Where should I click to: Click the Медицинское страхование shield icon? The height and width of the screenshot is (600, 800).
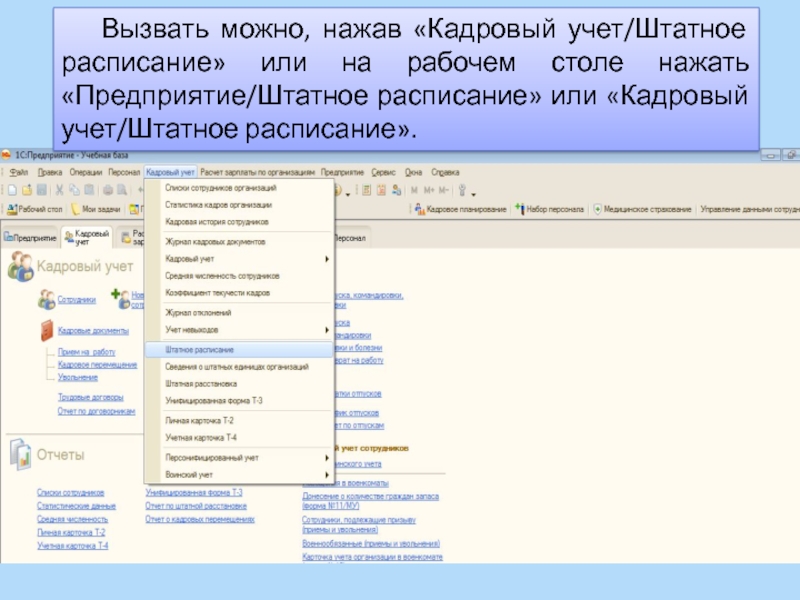pyautogui.click(x=597, y=209)
